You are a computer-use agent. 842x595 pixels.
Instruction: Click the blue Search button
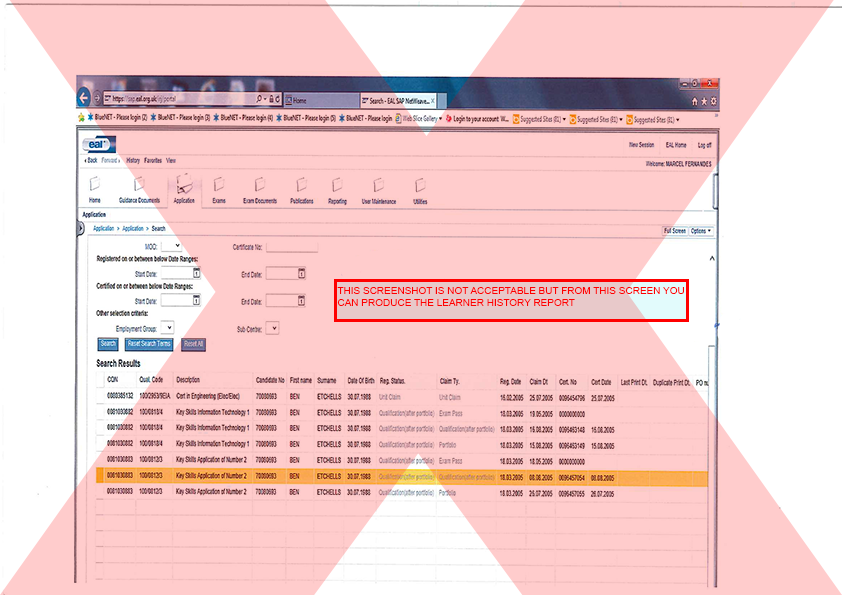coord(108,344)
